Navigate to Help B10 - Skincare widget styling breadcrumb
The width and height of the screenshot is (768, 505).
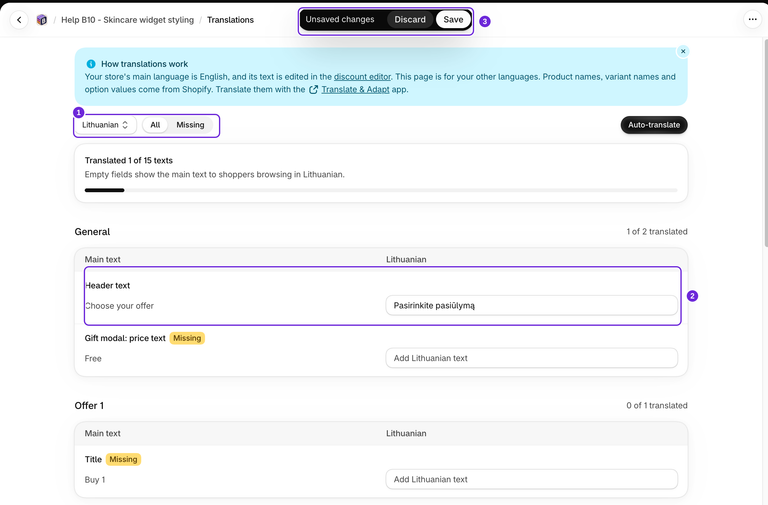point(127,20)
